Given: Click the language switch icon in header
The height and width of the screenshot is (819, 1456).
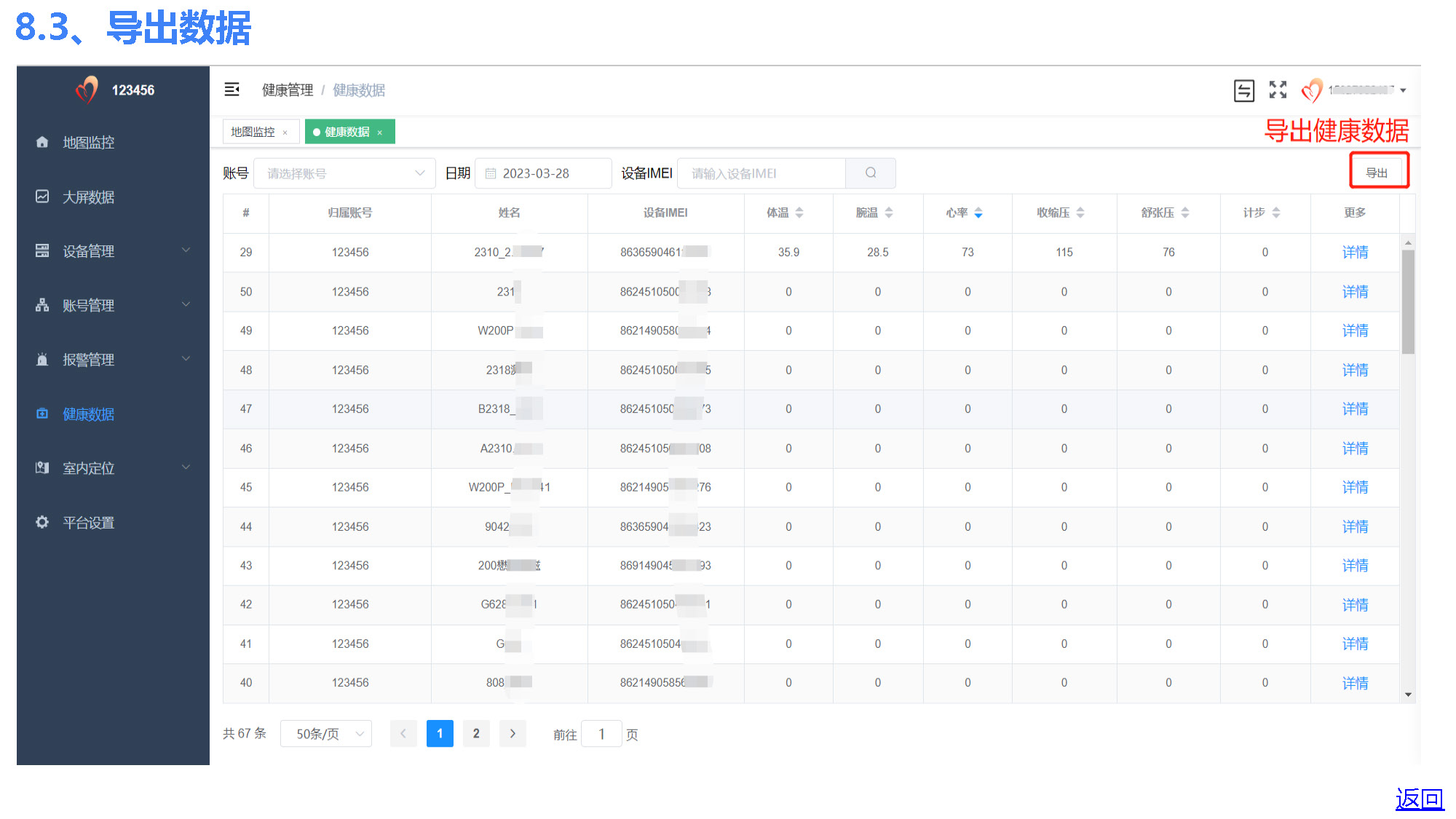Looking at the screenshot, I should coord(1244,90).
